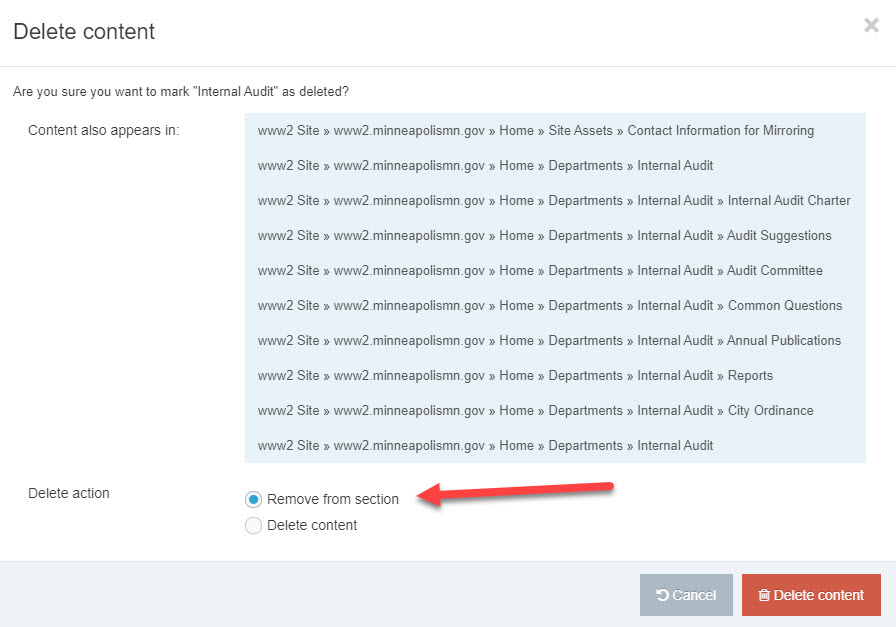This screenshot has height=627, width=896.
Task: Click the 'Content also appears in:' label
Action: click(103, 130)
